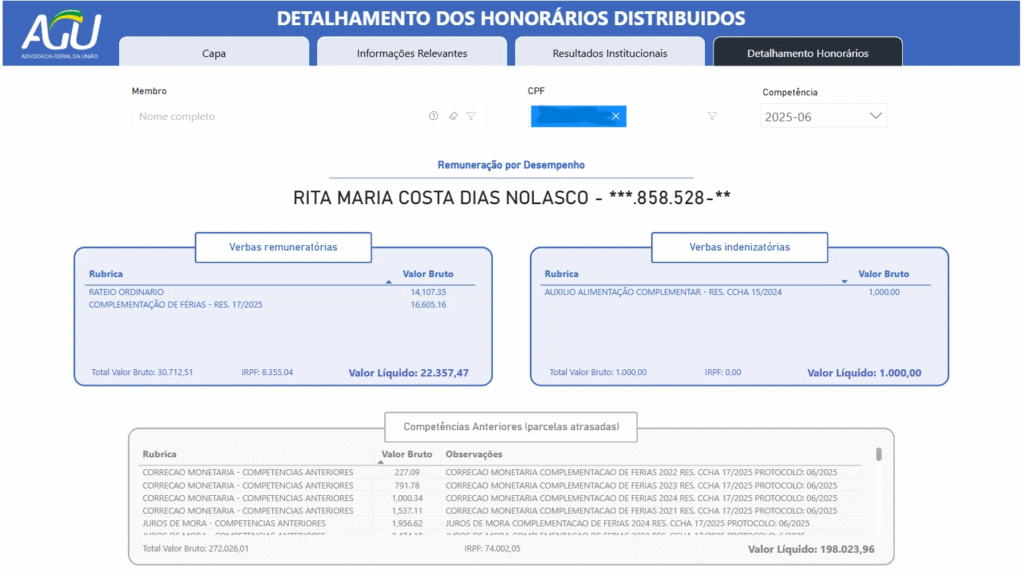The image size is (1024, 574).
Task: Click the filter icon in CPF field
Action: 712,116
